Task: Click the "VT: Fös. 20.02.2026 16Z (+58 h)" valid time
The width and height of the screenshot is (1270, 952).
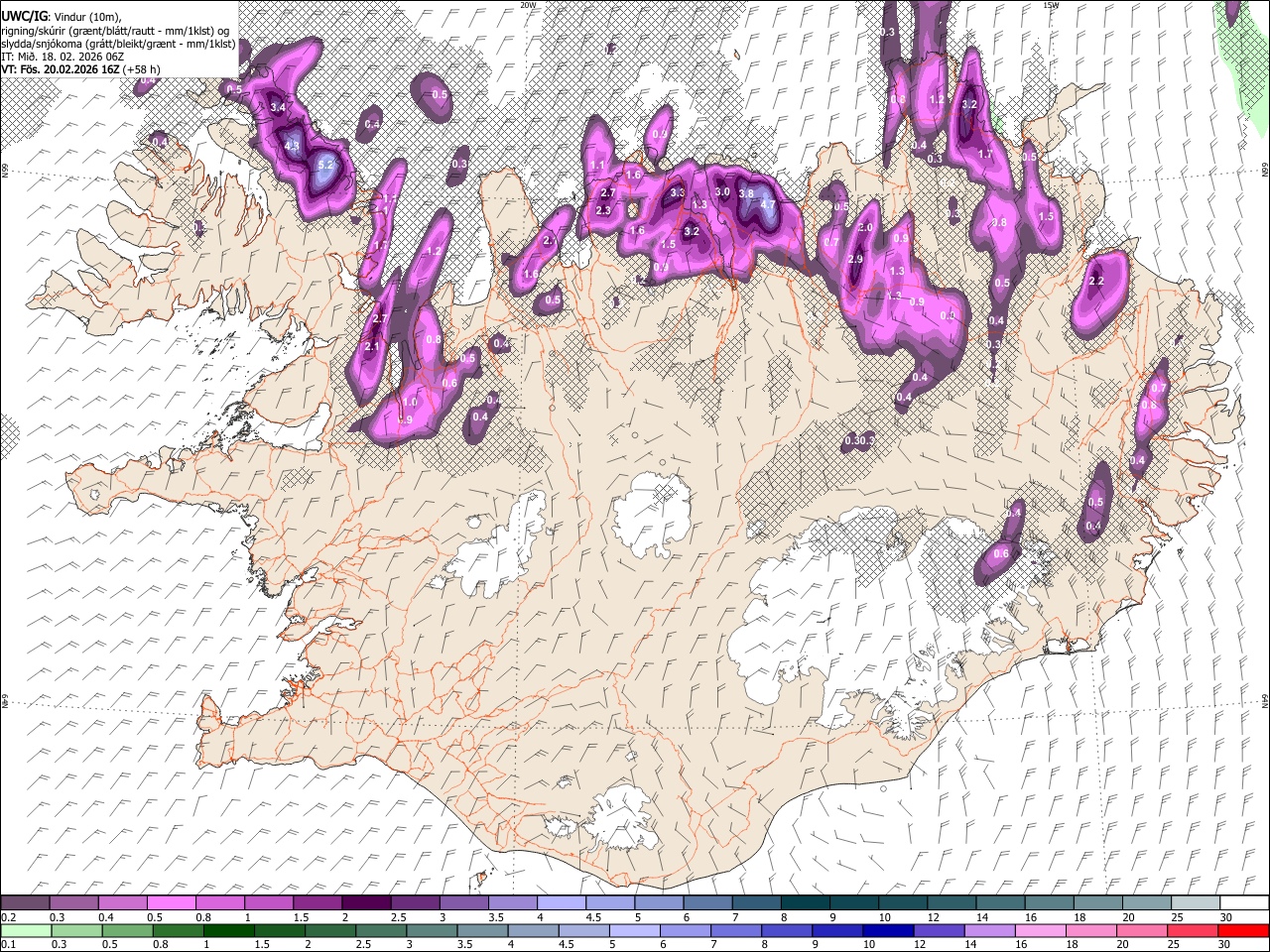Action: (80, 69)
